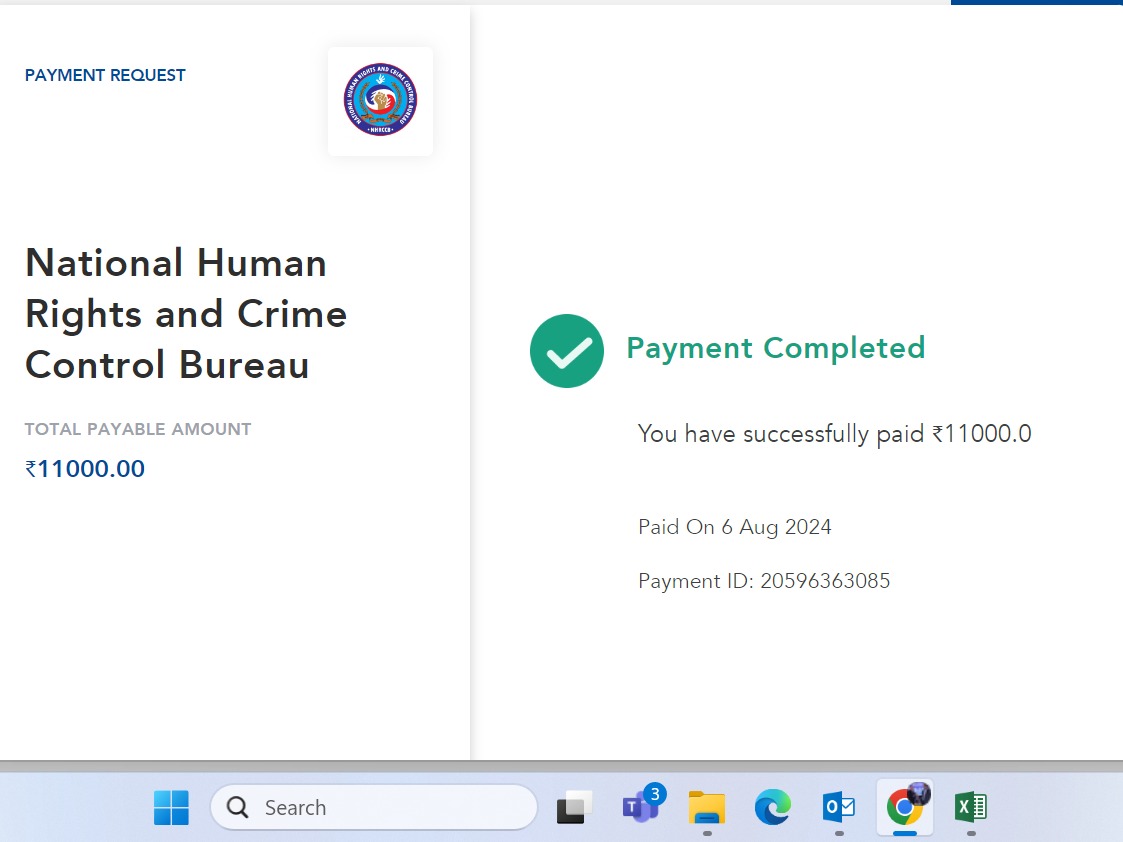The height and width of the screenshot is (842, 1123).
Task: Click the search magnifier icon in taskbar
Action: [x=238, y=807]
